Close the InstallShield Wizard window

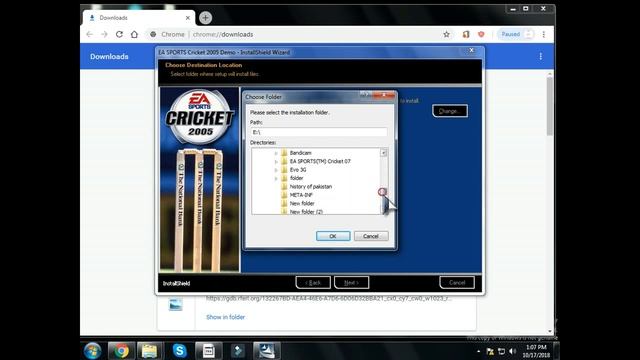coord(471,50)
